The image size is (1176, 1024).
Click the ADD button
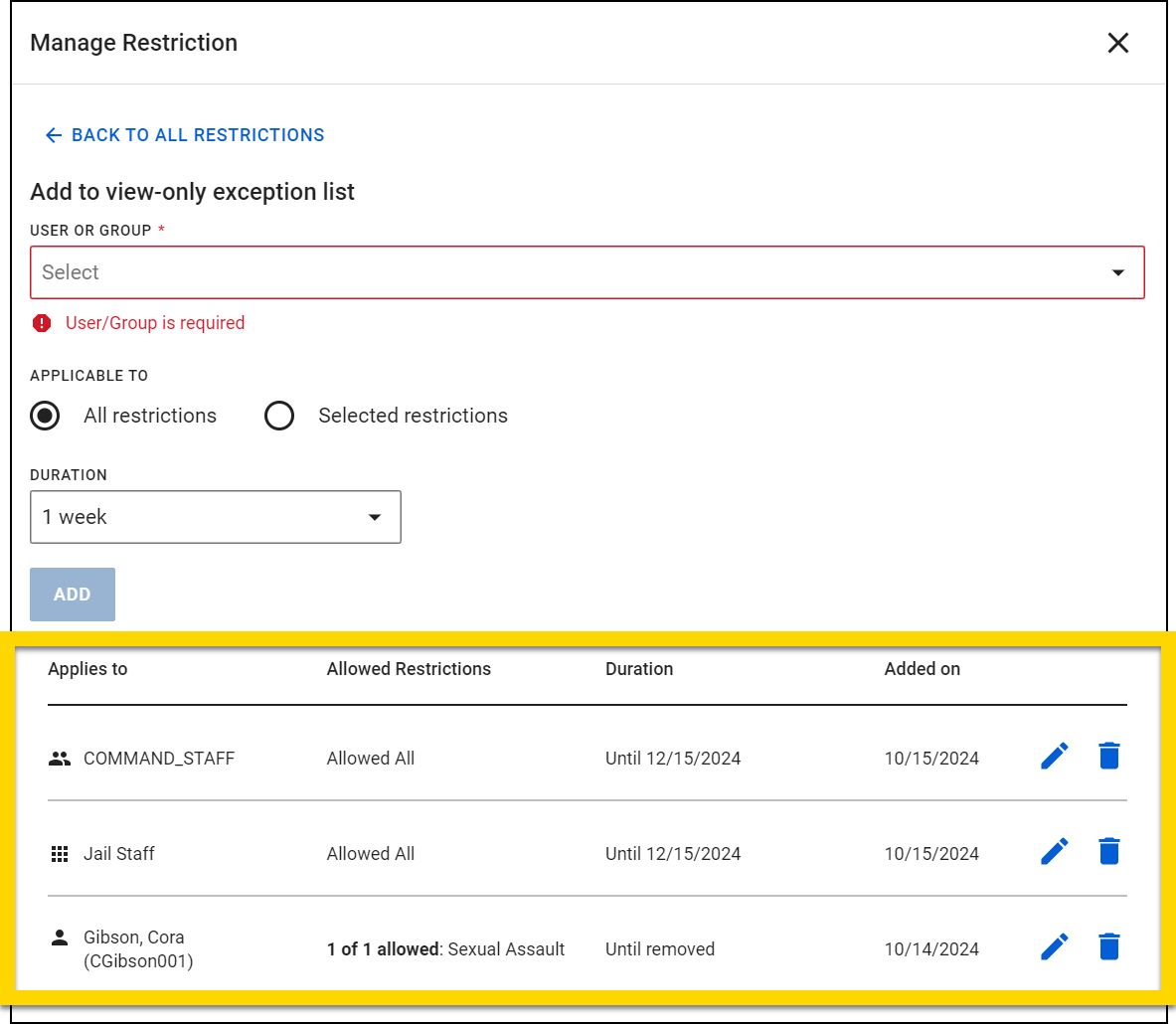point(72,594)
